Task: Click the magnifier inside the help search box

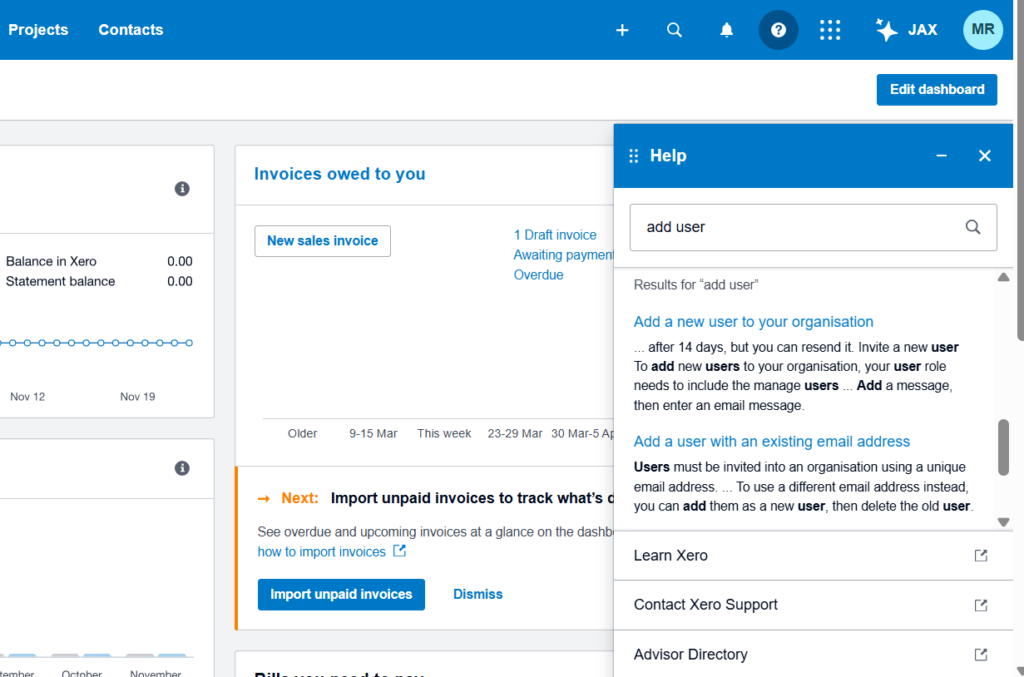Action: tap(972, 227)
